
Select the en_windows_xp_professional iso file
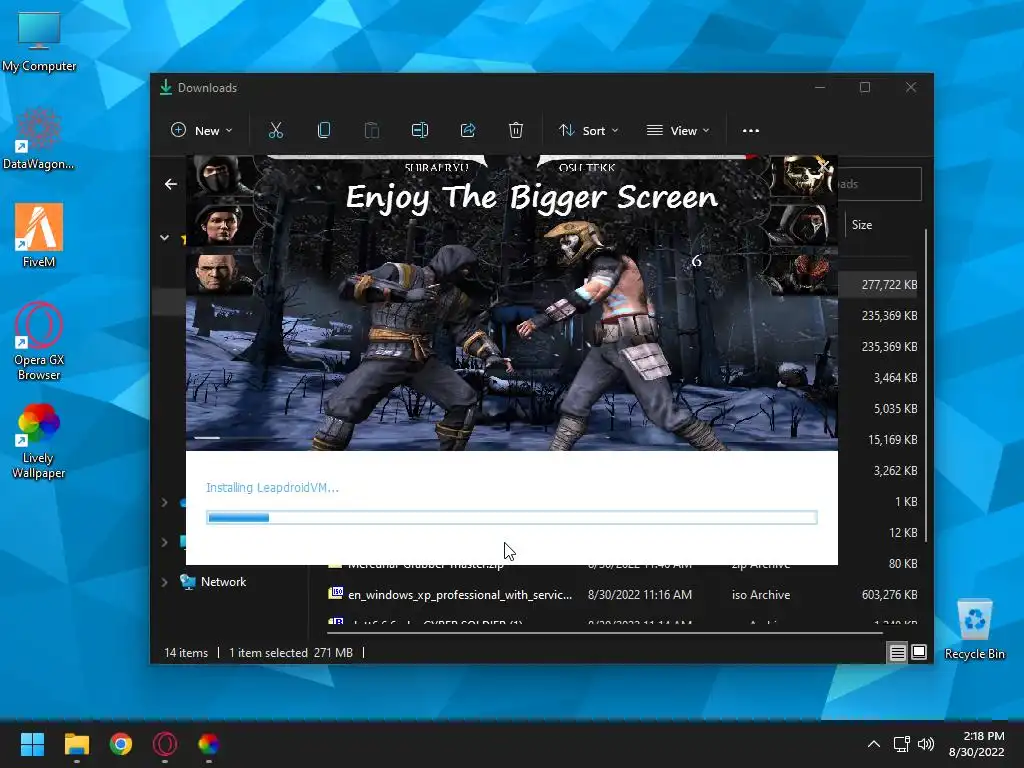(x=460, y=595)
